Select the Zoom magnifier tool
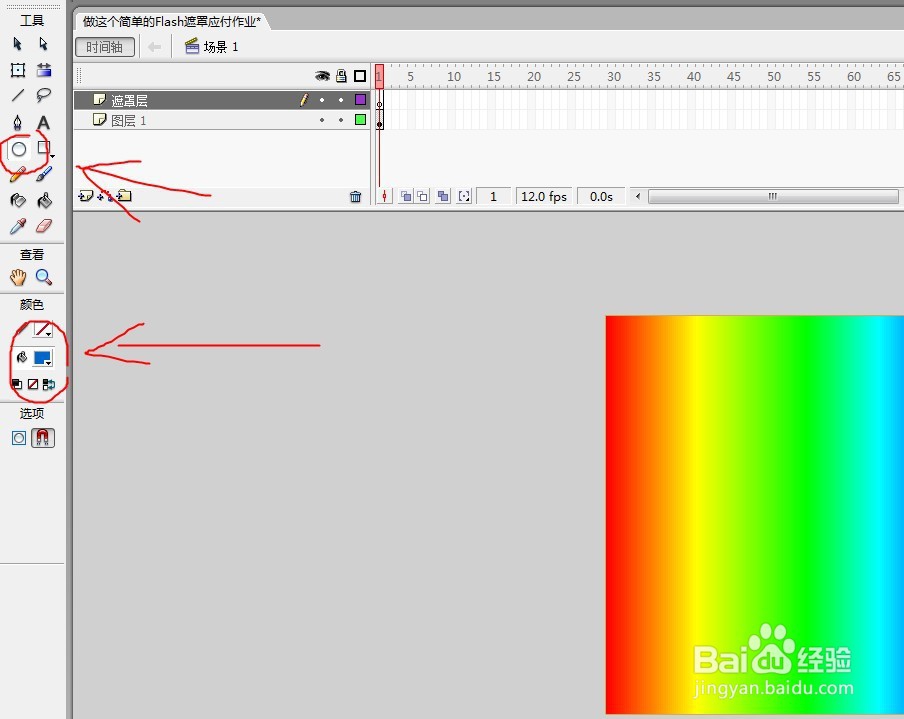This screenshot has height=719, width=904. (44, 277)
